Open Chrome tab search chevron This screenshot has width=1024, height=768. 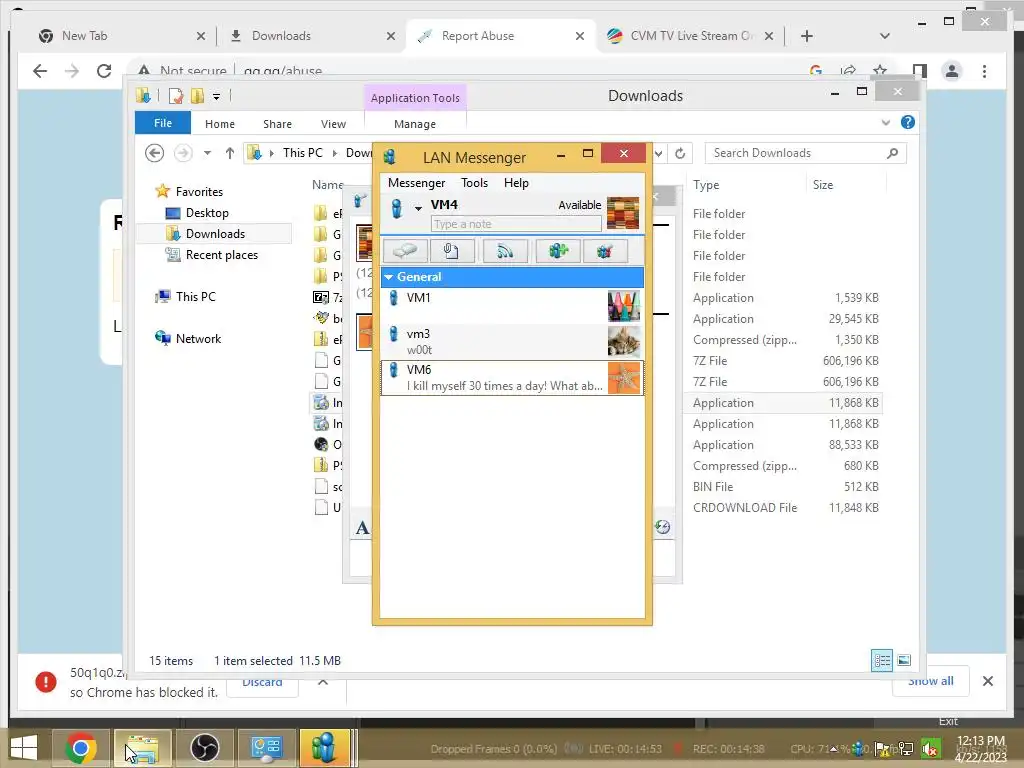884,36
